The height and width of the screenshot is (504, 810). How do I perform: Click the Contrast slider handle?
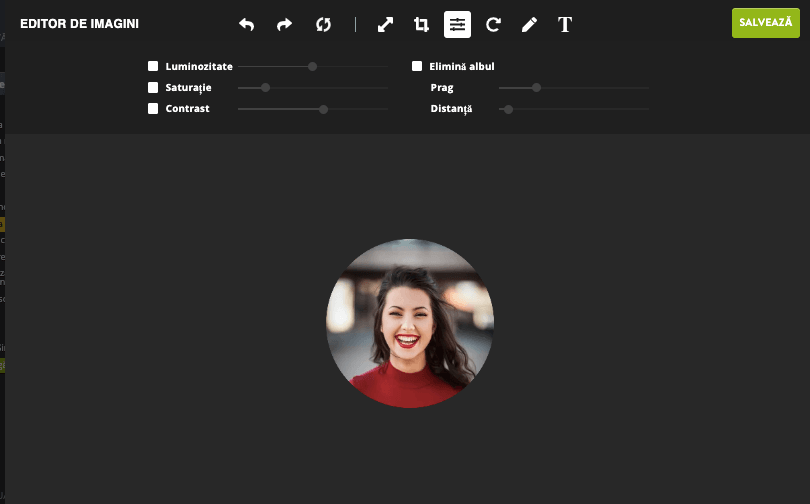point(323,109)
